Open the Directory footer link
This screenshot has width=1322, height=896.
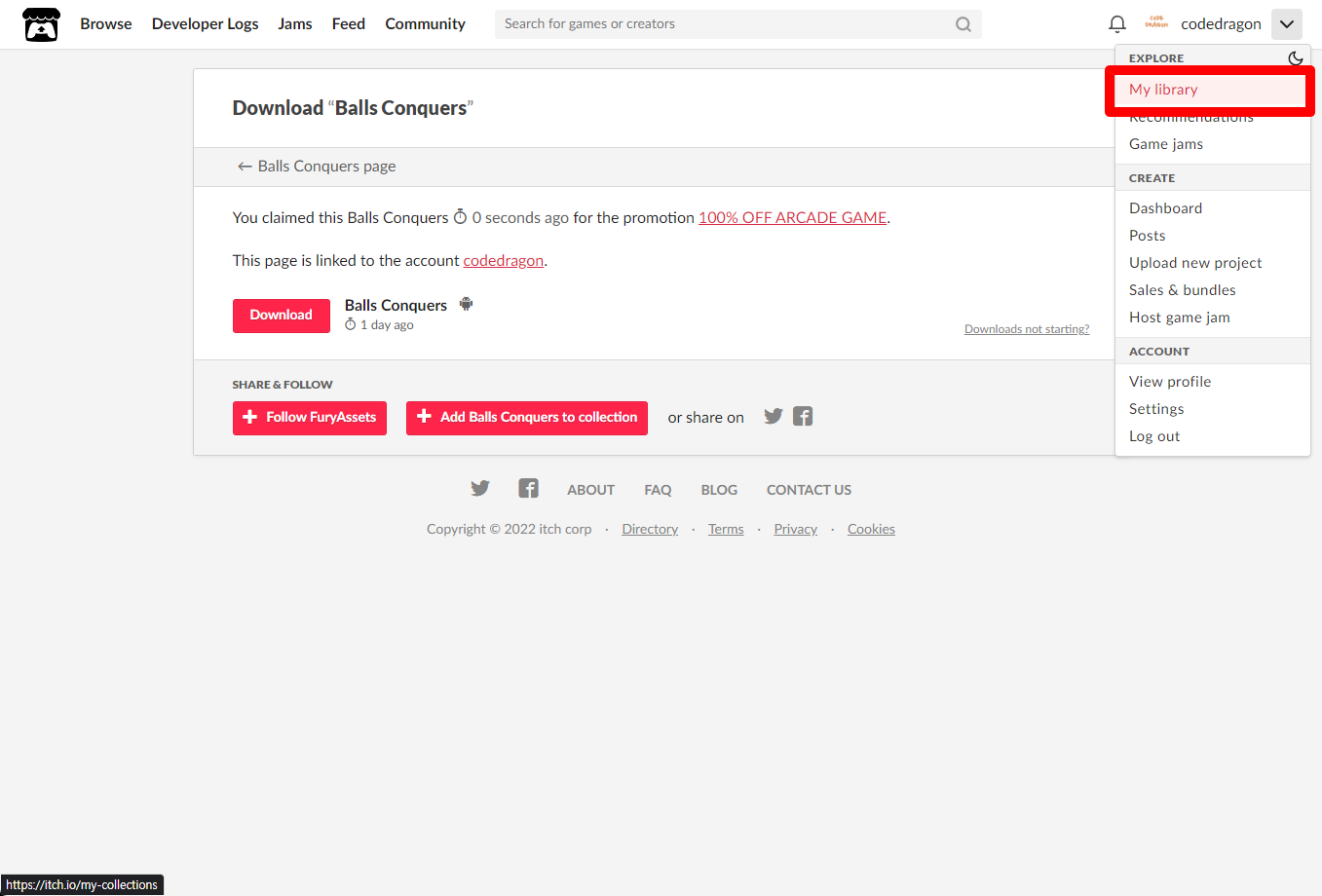(650, 530)
